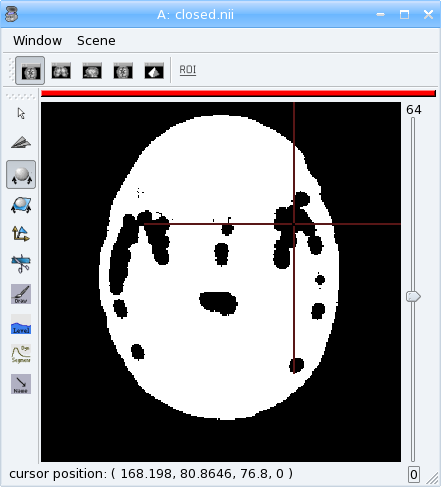
Task: Open the Window menu
Action: [x=37, y=41]
